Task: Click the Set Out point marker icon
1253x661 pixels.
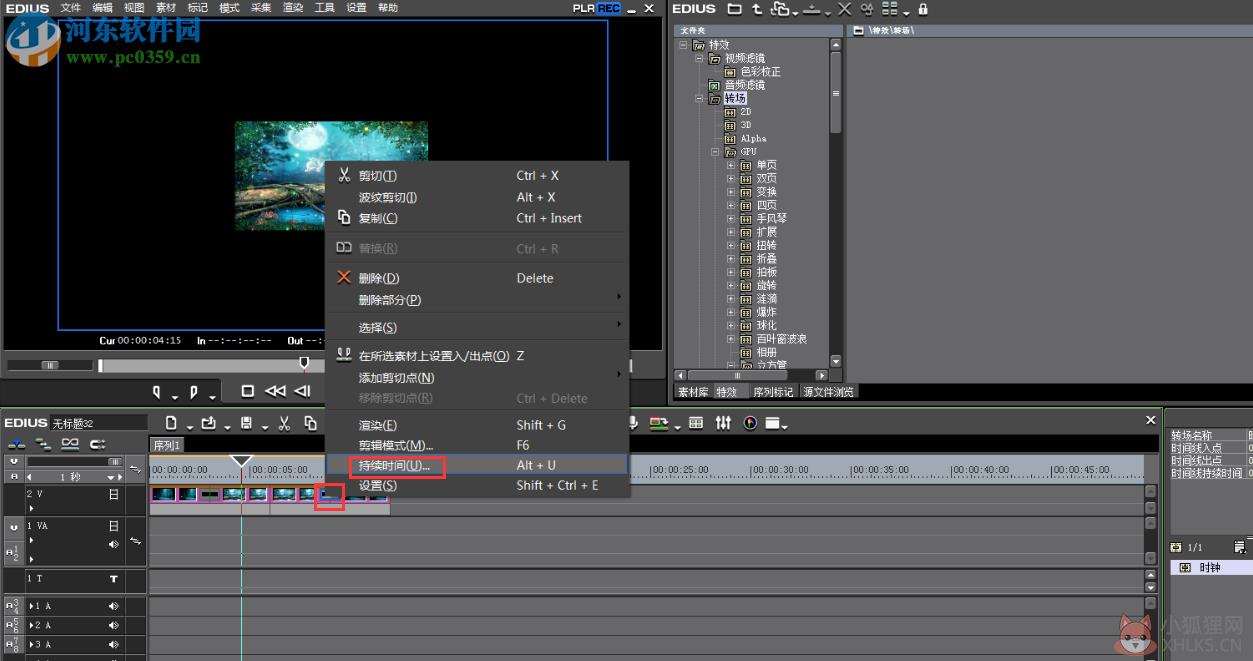Action: pyautogui.click(x=194, y=391)
